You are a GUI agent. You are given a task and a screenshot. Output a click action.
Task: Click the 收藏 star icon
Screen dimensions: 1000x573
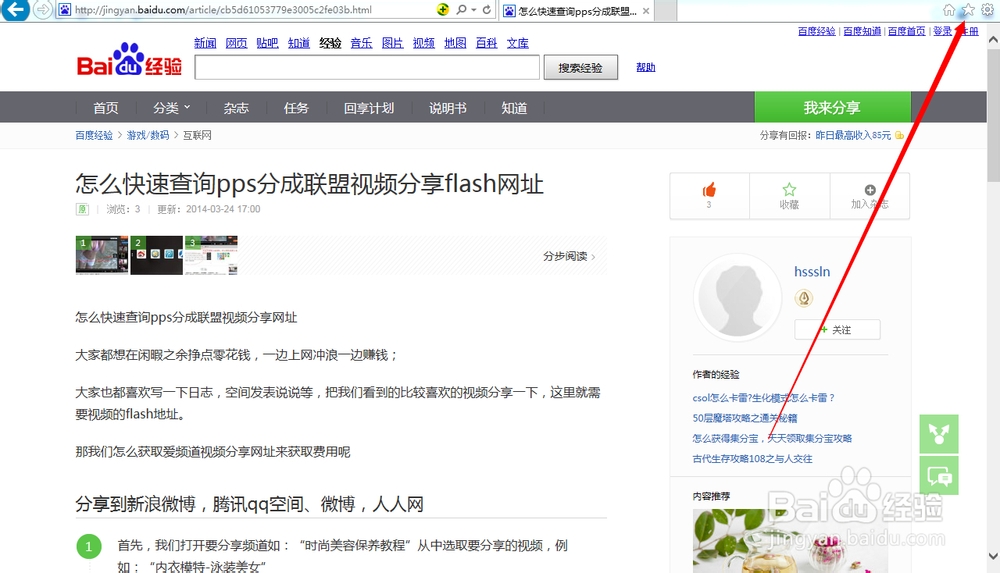click(x=789, y=190)
